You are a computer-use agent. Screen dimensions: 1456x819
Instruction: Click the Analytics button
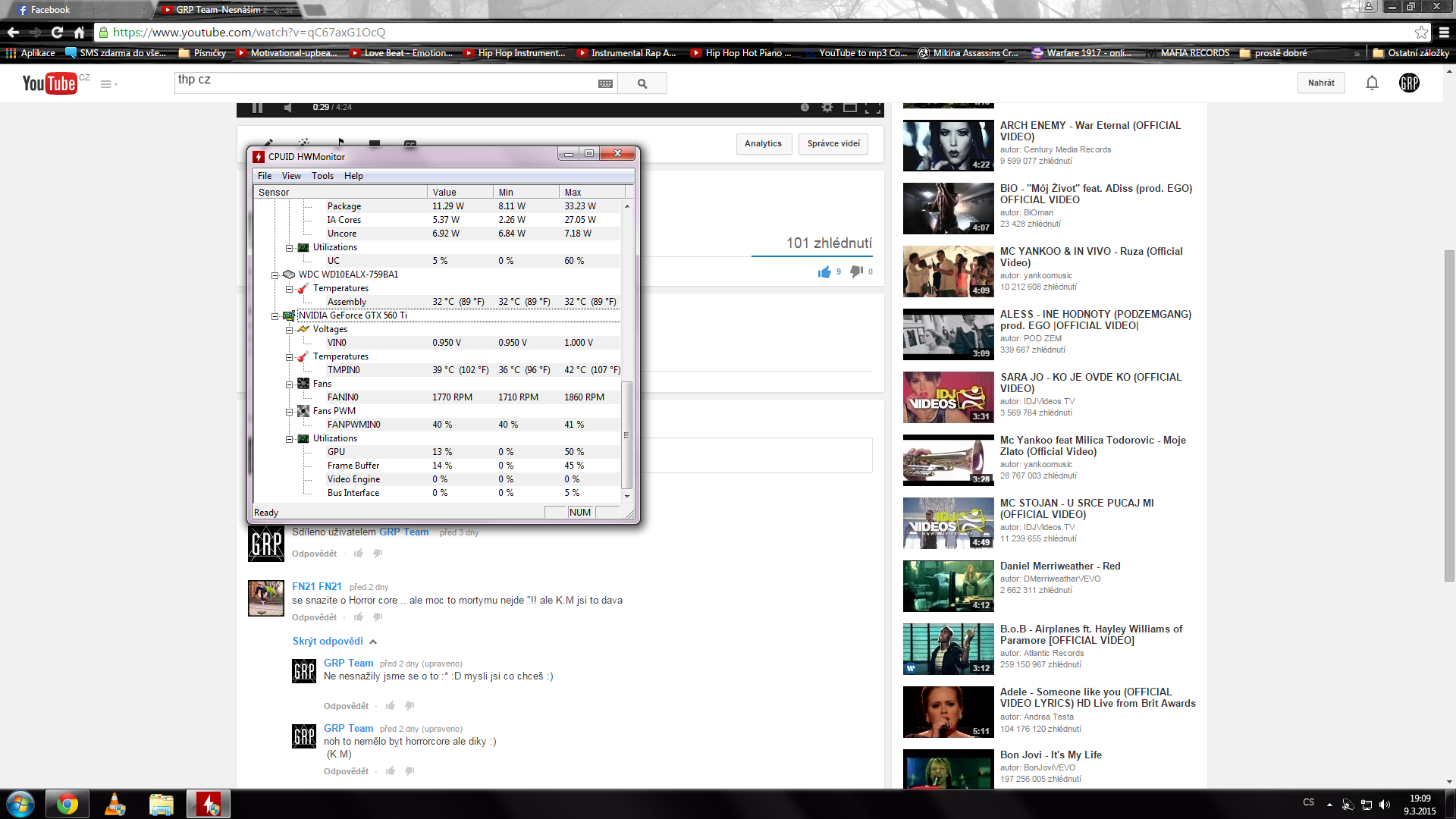pos(763,144)
